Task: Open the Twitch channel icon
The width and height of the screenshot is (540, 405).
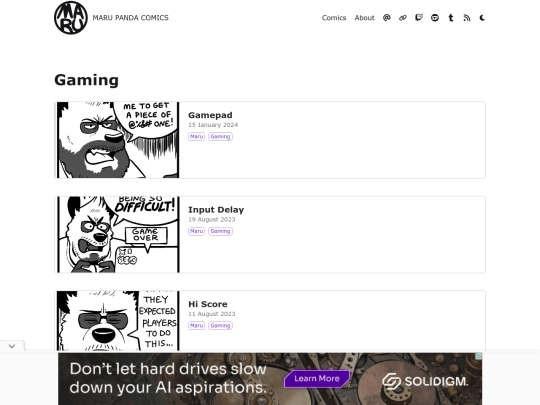Action: point(419,18)
